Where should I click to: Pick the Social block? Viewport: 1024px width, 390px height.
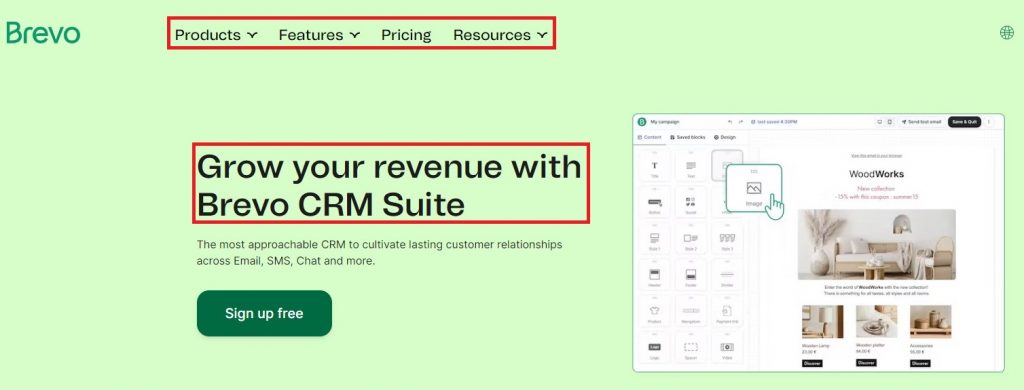point(691,203)
